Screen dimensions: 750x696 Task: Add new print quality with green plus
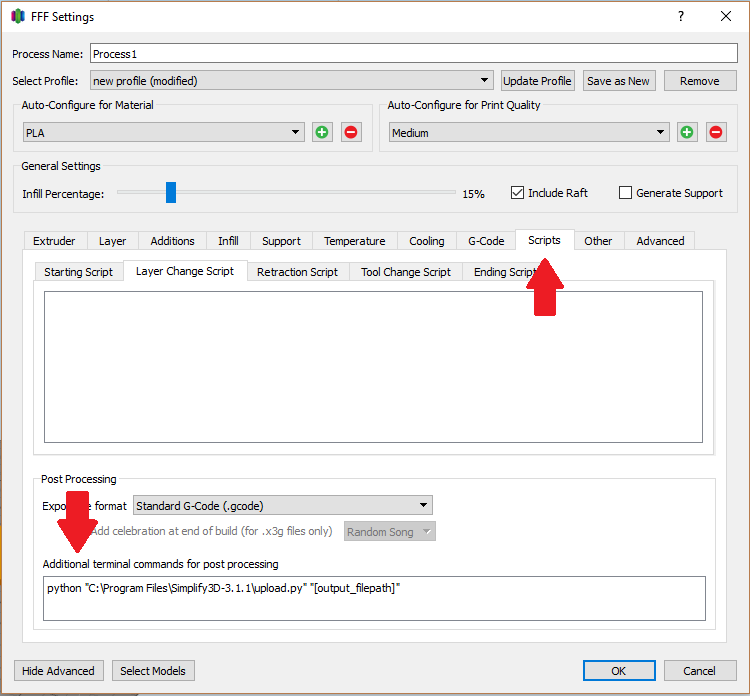[687, 132]
